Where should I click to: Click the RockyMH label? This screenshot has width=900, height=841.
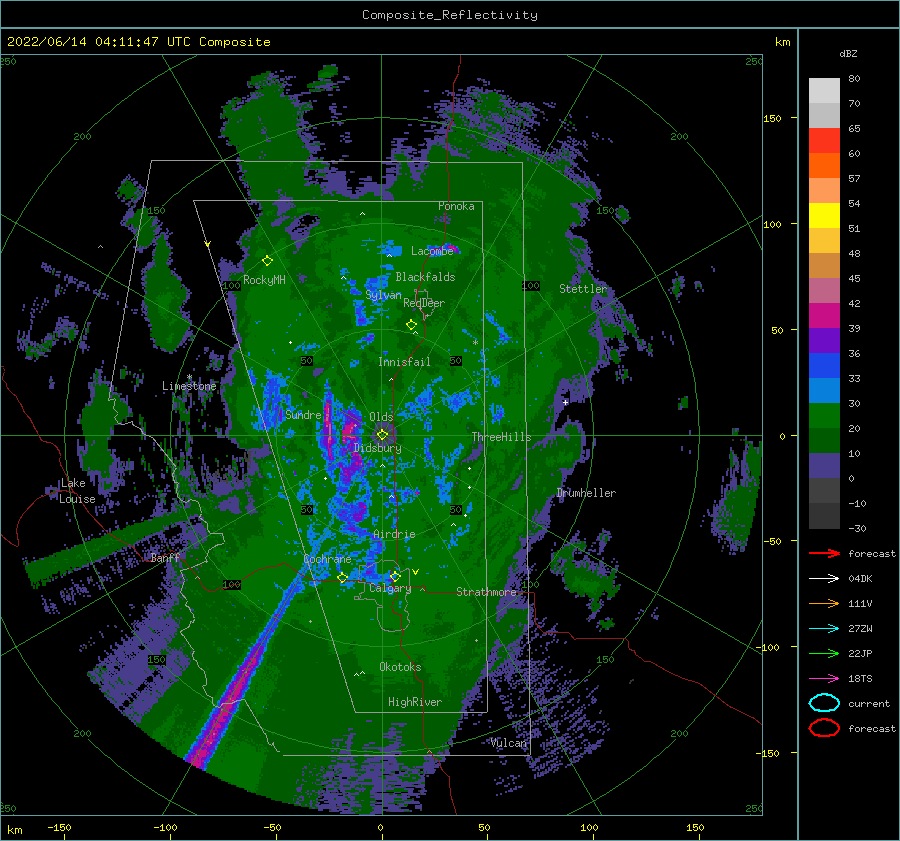(x=264, y=280)
